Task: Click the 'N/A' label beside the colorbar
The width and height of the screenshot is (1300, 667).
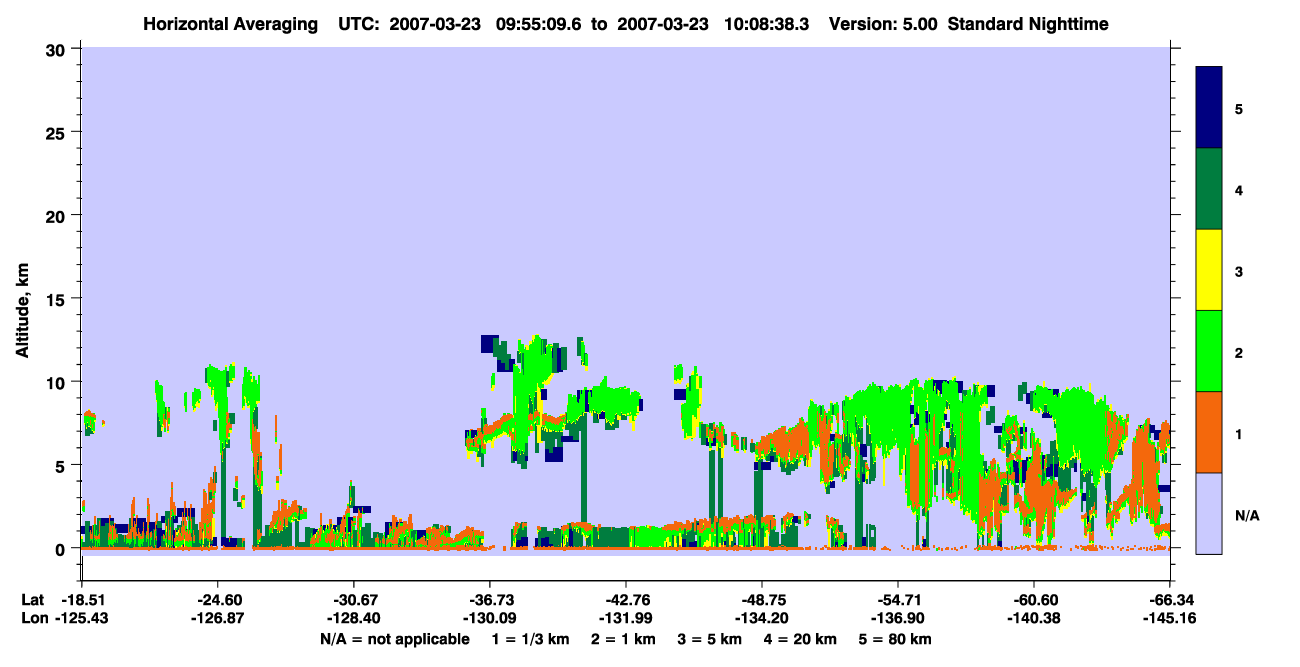Action: click(1247, 515)
